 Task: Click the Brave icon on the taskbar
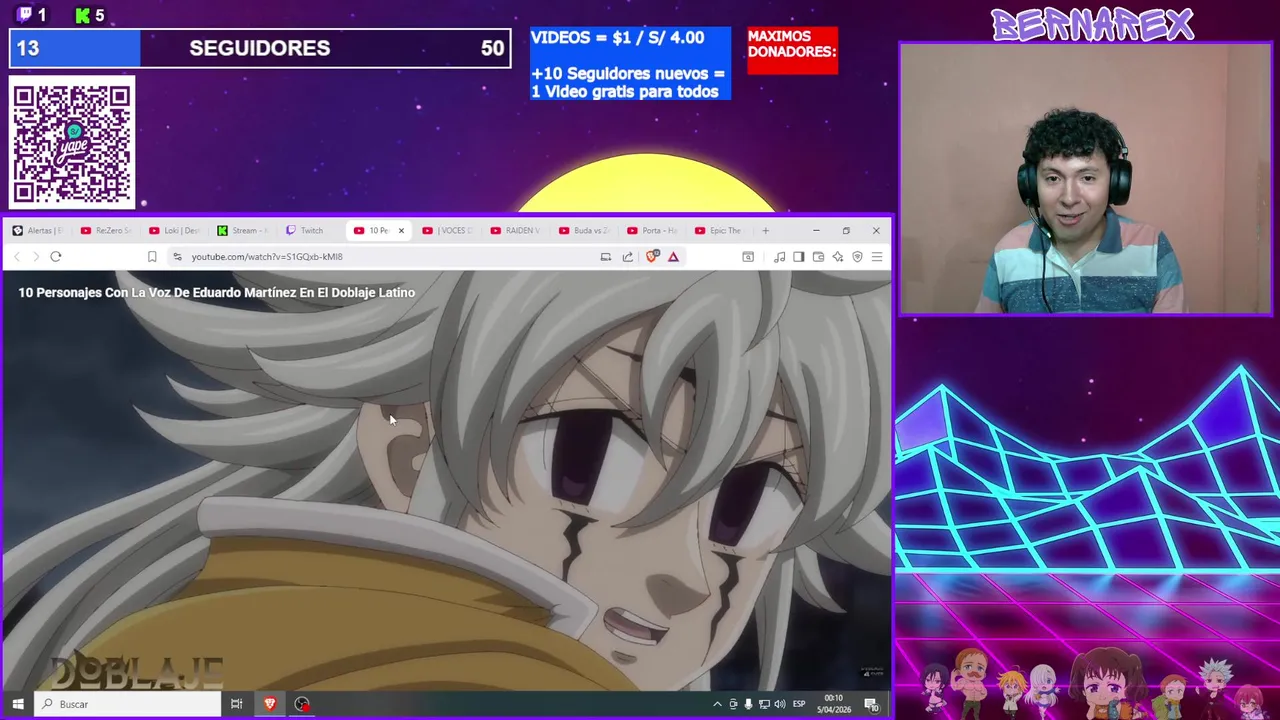[269, 704]
